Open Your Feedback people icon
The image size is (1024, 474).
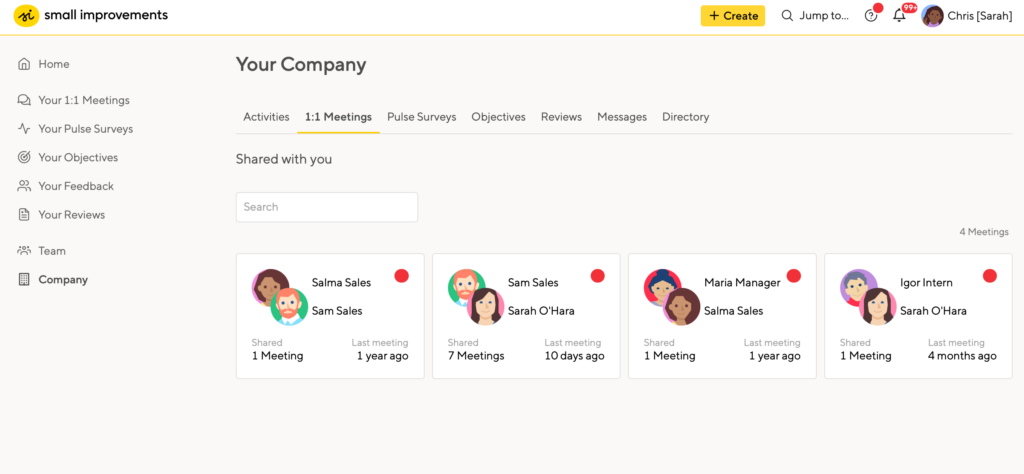(24, 186)
